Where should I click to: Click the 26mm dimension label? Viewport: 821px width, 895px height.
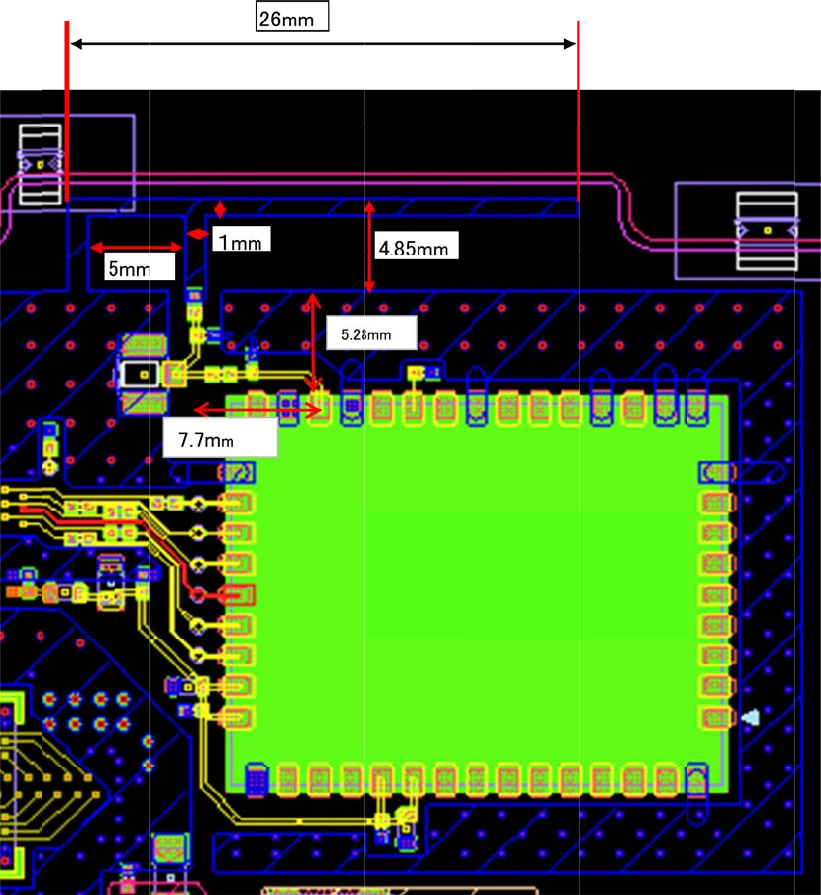(x=292, y=16)
